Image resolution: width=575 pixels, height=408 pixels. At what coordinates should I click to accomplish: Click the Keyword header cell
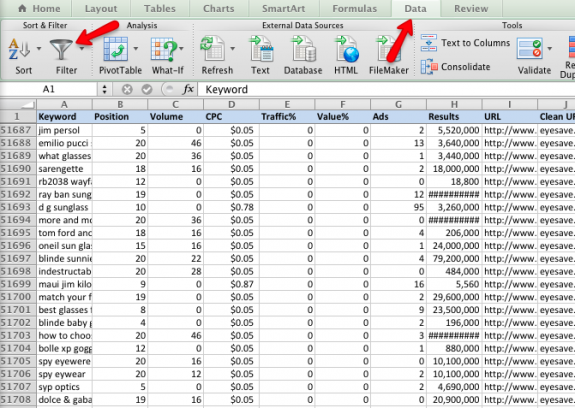pyautogui.click(x=64, y=117)
